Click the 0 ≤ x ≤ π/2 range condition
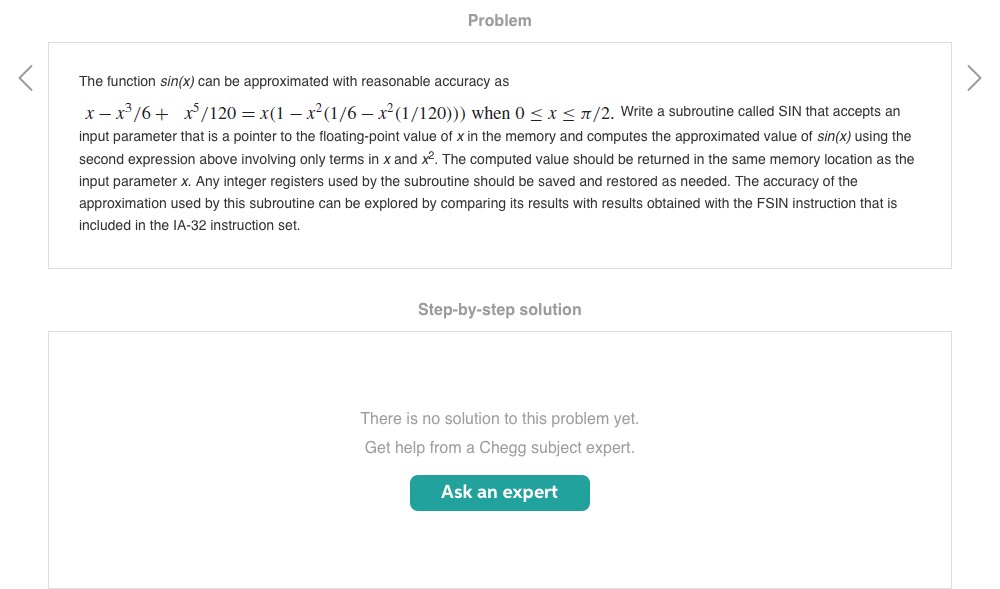This screenshot has height=589, width=1000. point(565,113)
